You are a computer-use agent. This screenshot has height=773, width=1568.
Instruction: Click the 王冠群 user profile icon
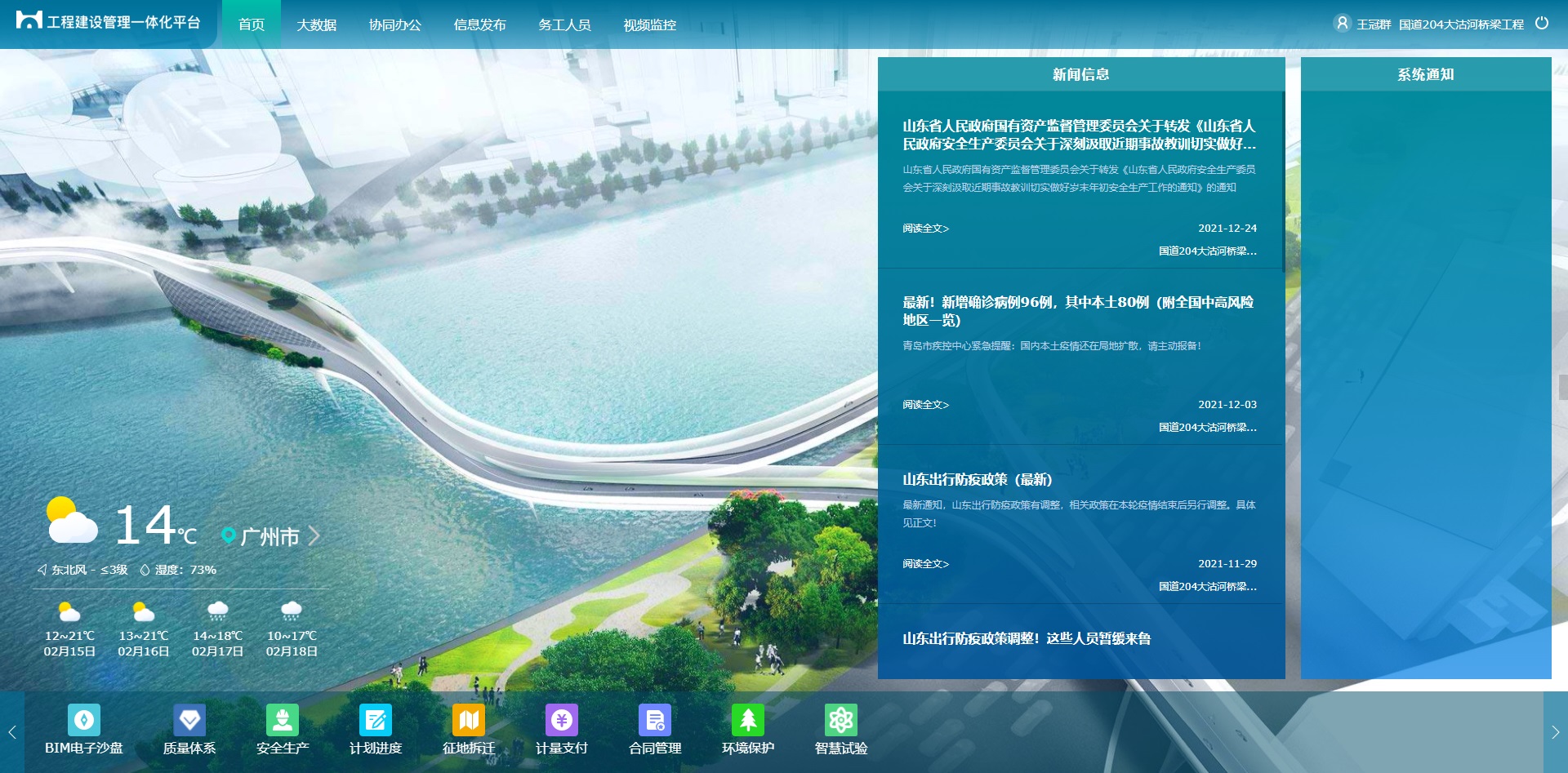point(1342,24)
